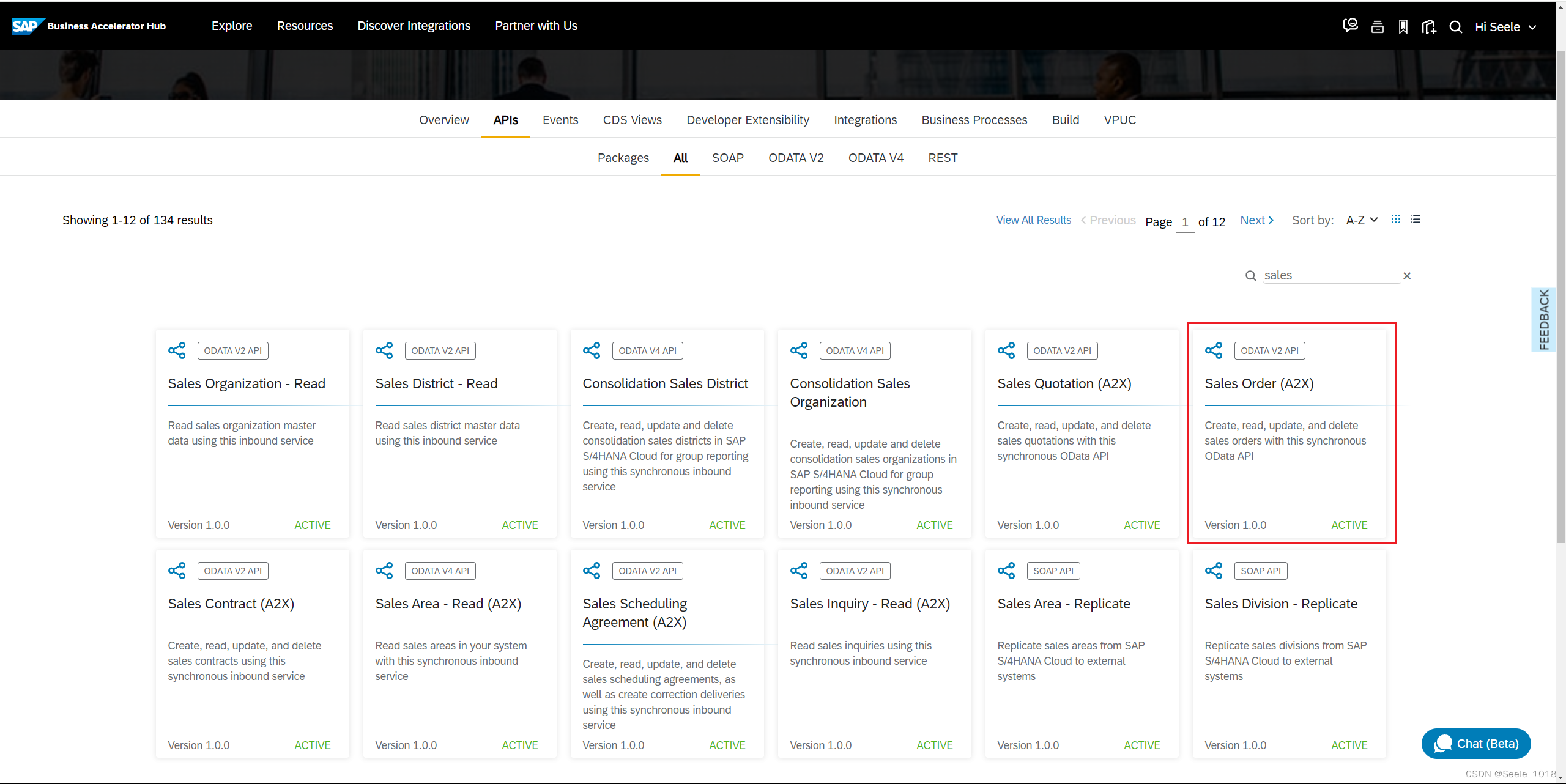Click View All Results link

point(1034,220)
